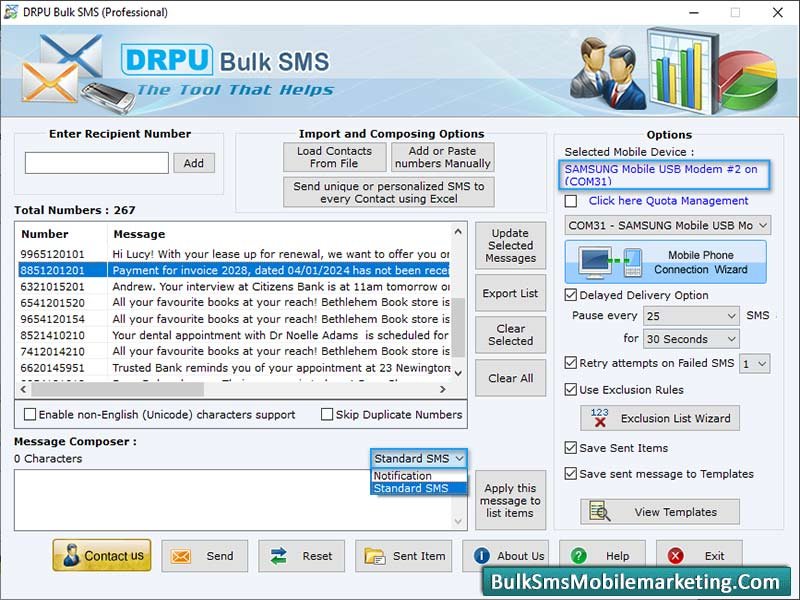Click the computer-to-phone connection wizard icon
800x600 pixels.
click(611, 262)
